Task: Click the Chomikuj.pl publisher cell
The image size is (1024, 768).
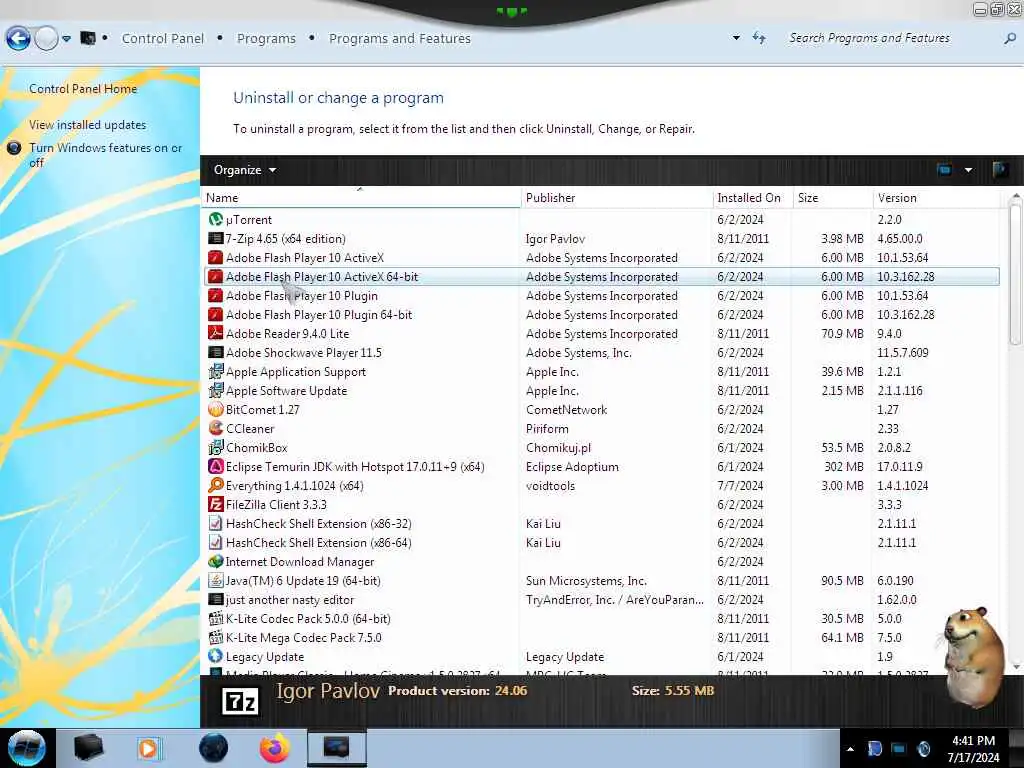Action: (x=558, y=447)
